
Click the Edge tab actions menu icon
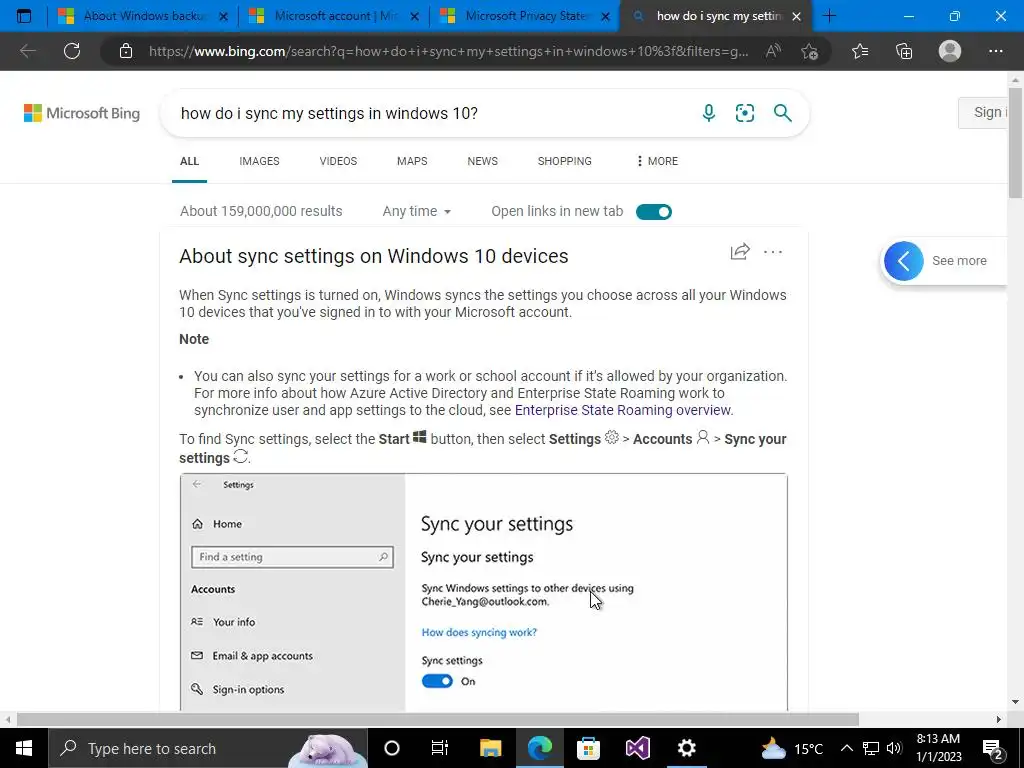[x=24, y=16]
